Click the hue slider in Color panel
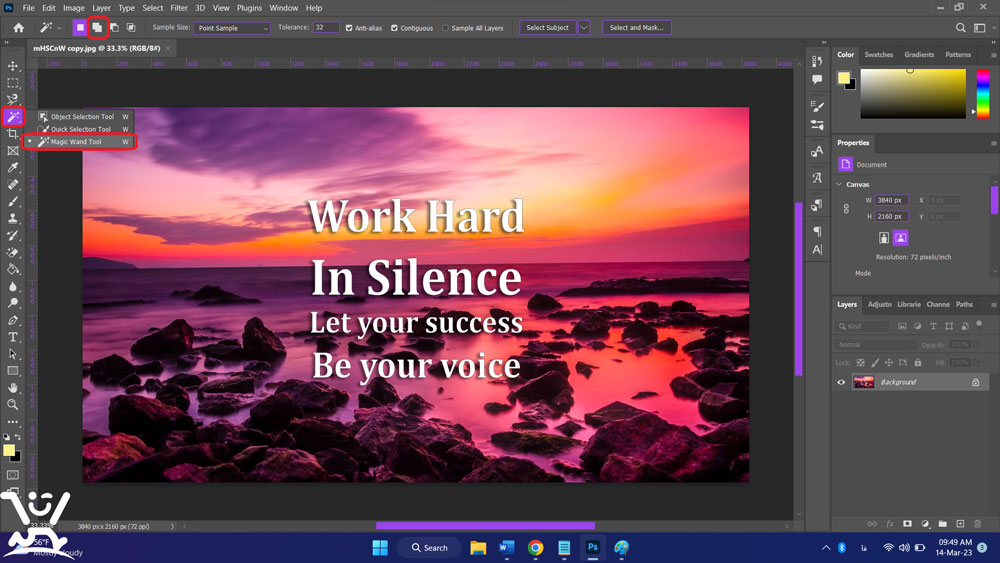This screenshot has height=563, width=1000. [983, 93]
